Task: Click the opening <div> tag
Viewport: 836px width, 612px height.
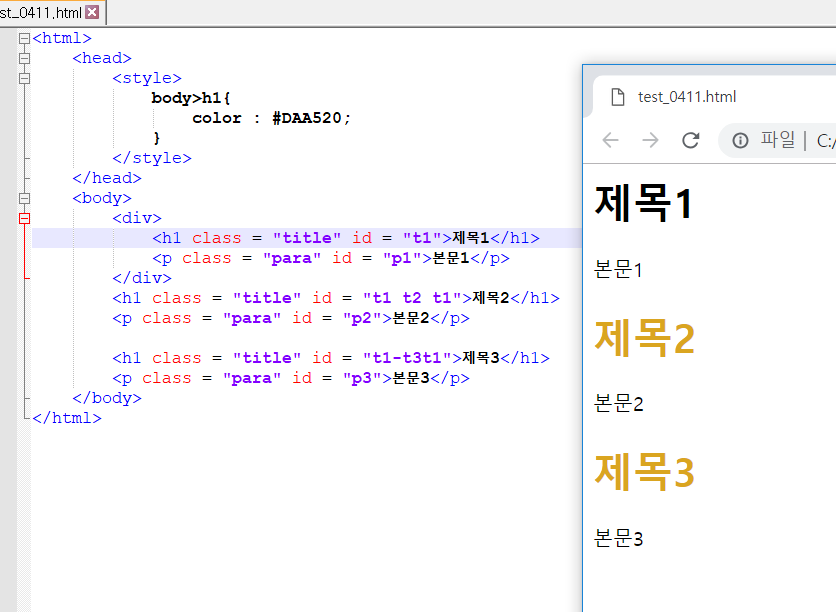Action: point(136,218)
